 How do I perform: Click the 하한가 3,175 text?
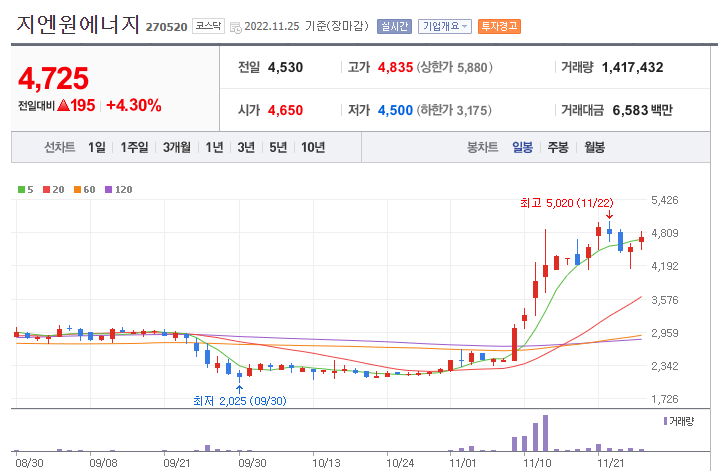(x=454, y=110)
